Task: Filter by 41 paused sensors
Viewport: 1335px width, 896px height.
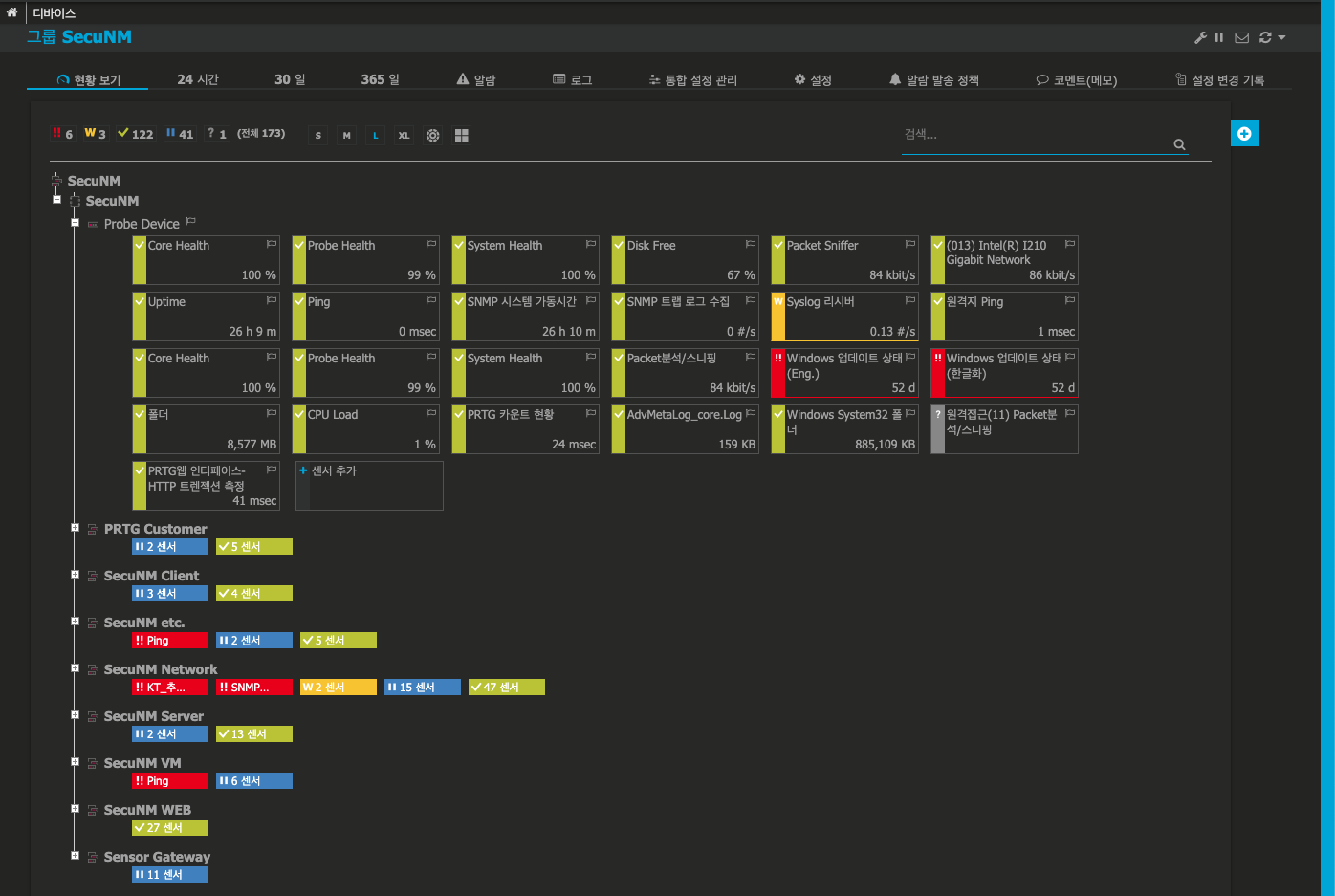Action: tap(180, 134)
